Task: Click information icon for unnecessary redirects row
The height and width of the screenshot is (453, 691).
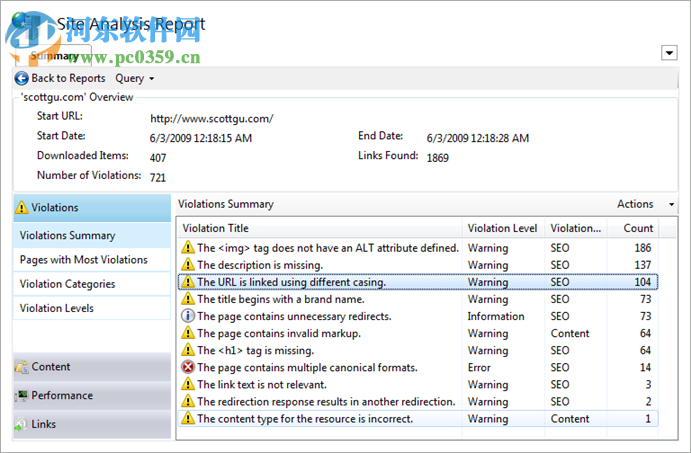Action: (x=188, y=316)
